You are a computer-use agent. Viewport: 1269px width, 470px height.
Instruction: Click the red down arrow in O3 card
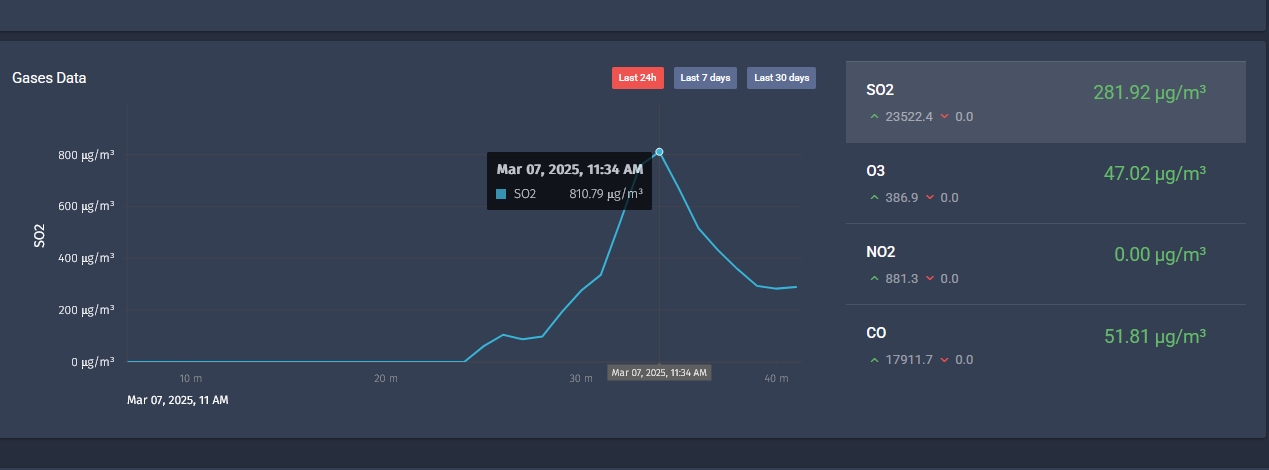point(931,198)
